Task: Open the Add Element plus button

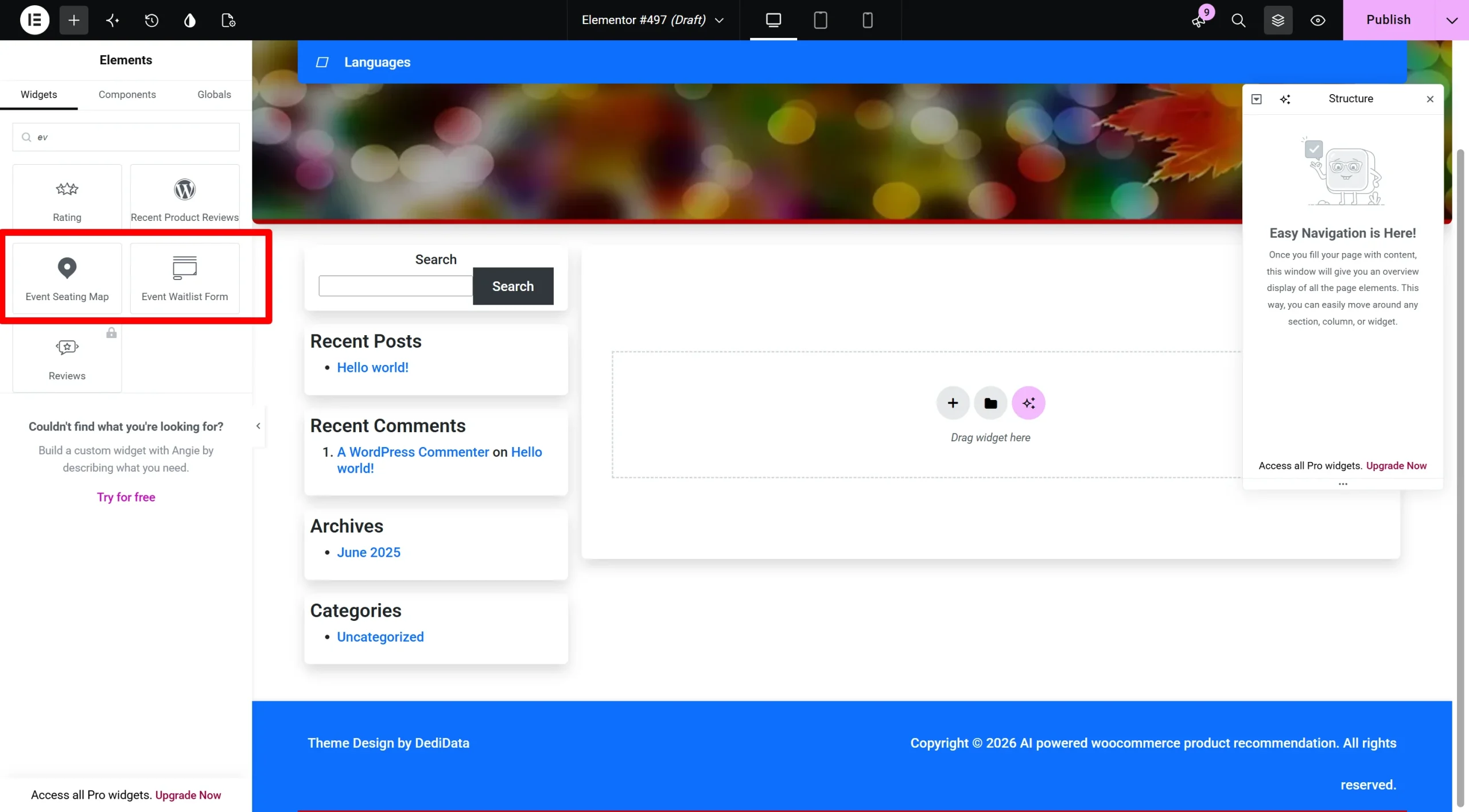Action: [74, 20]
